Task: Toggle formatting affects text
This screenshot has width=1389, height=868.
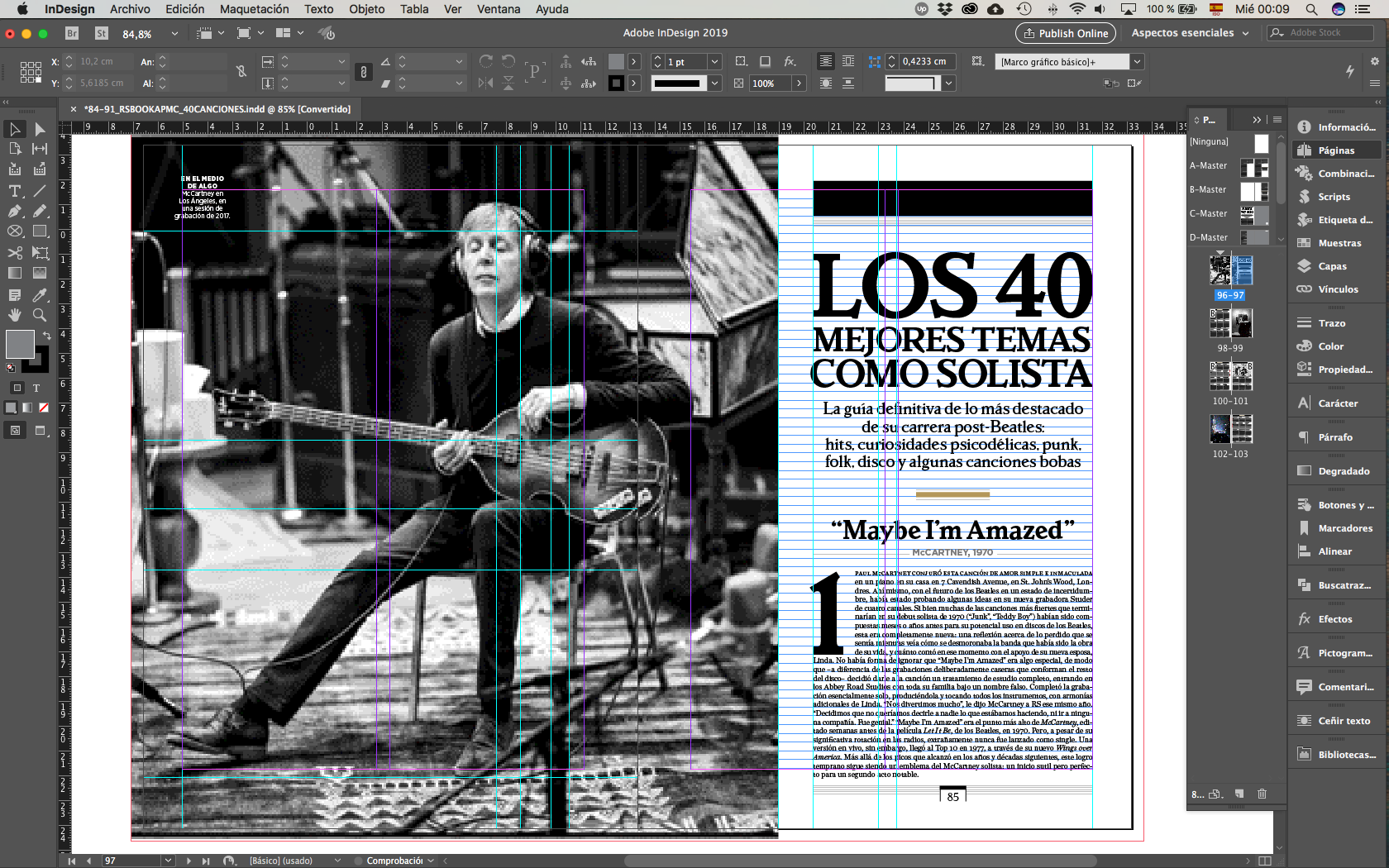Action: [x=36, y=388]
